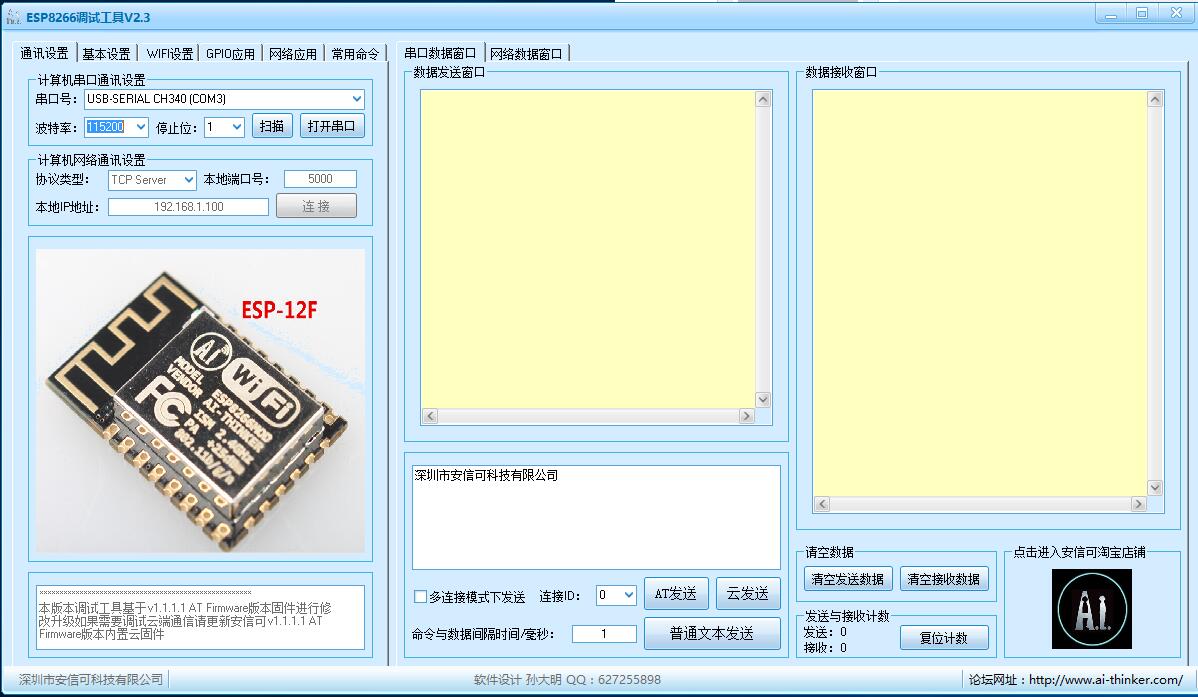Select the 网络应用 tab
The image size is (1198, 697).
click(x=293, y=53)
